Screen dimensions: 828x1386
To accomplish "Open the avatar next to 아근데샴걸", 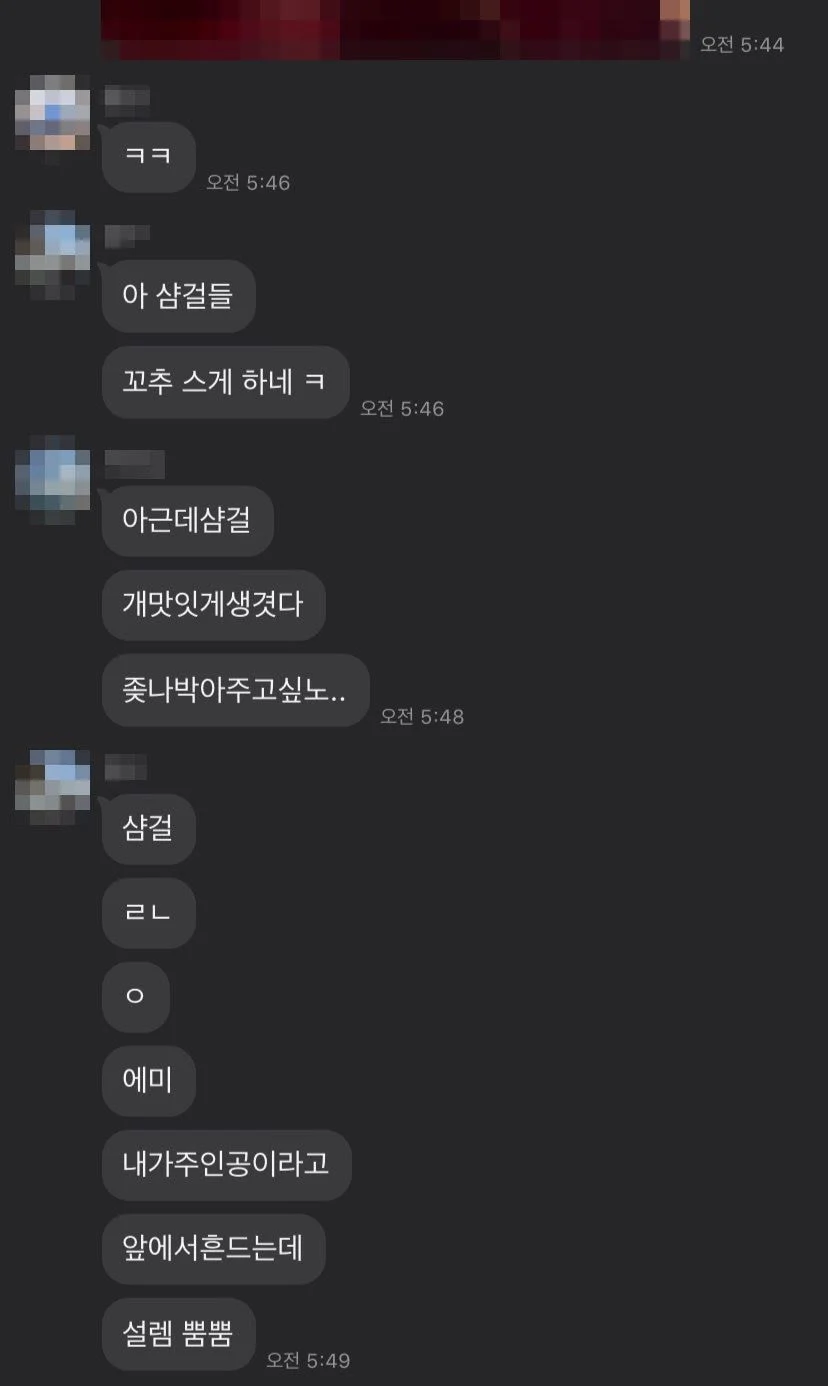I will coord(53,480).
